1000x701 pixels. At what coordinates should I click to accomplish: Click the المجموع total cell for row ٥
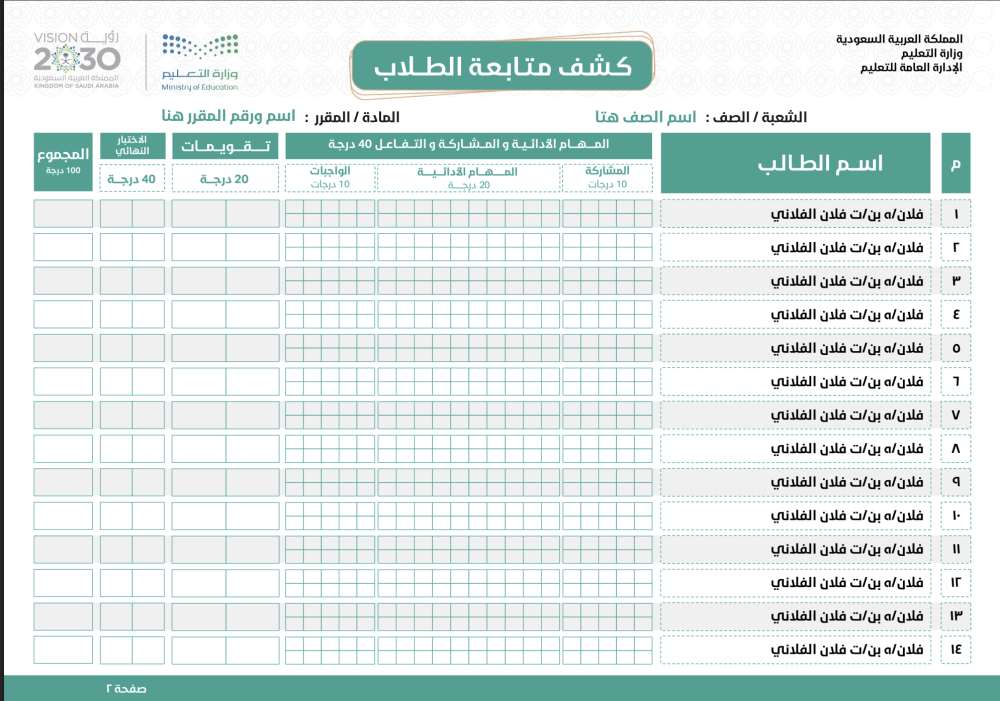click(x=63, y=348)
